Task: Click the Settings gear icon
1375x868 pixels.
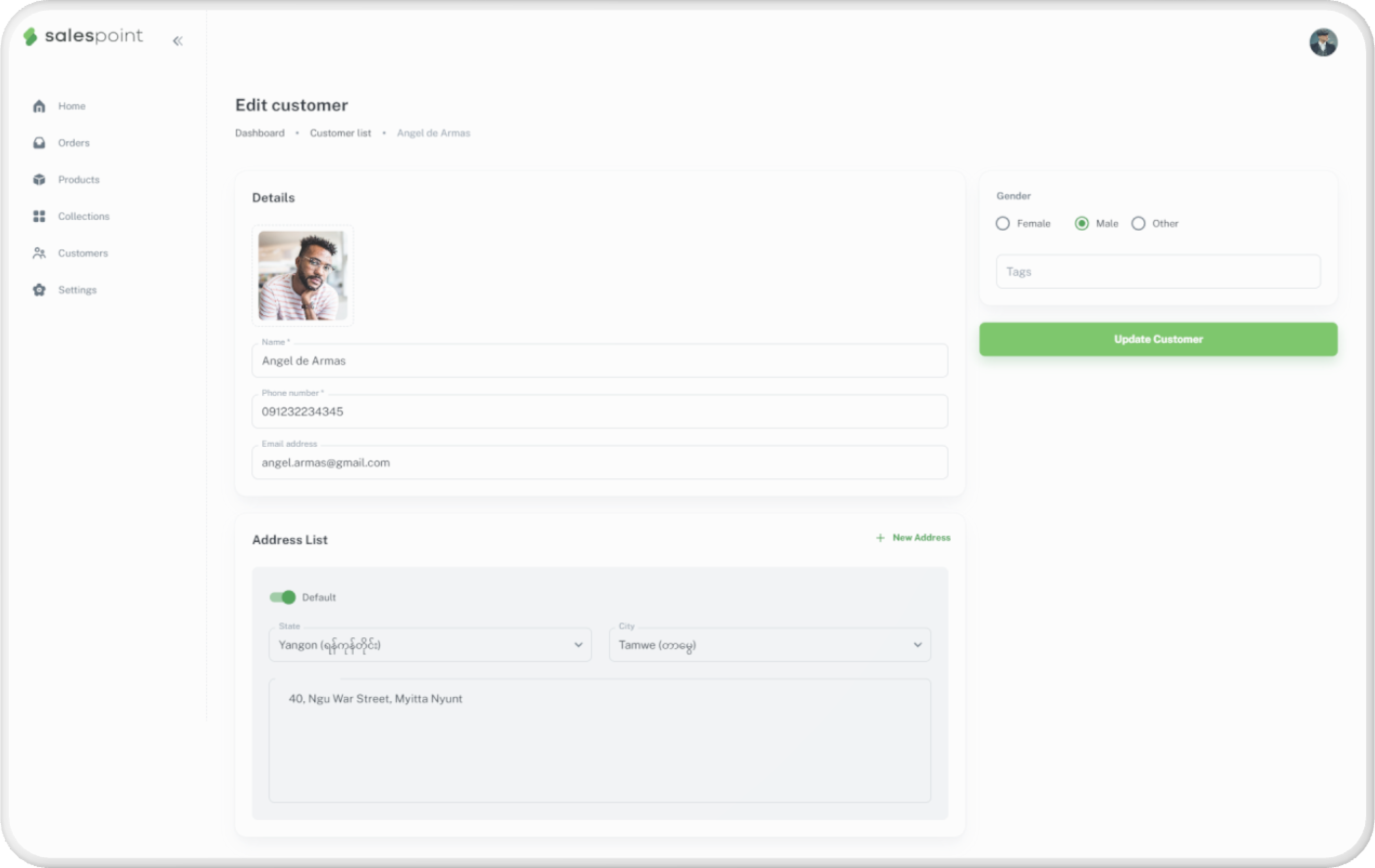Action: pos(39,290)
